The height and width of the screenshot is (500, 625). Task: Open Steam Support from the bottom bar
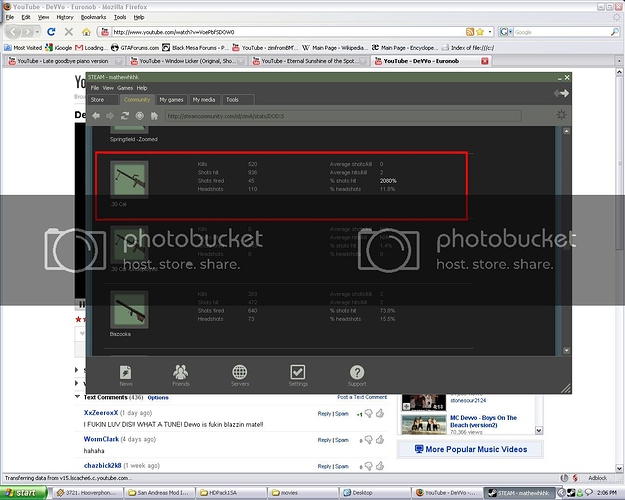[357, 375]
